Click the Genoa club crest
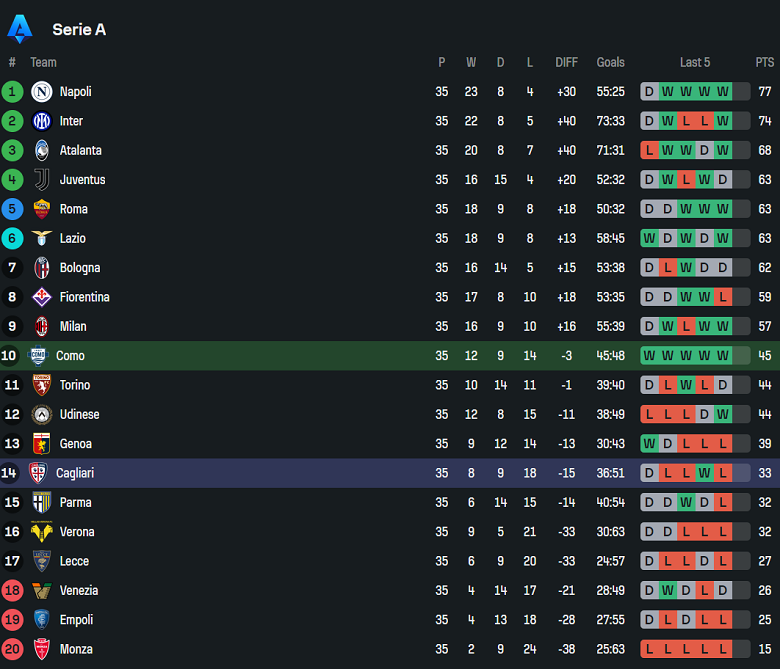Screen dimensions: 780x669 click(x=42, y=444)
